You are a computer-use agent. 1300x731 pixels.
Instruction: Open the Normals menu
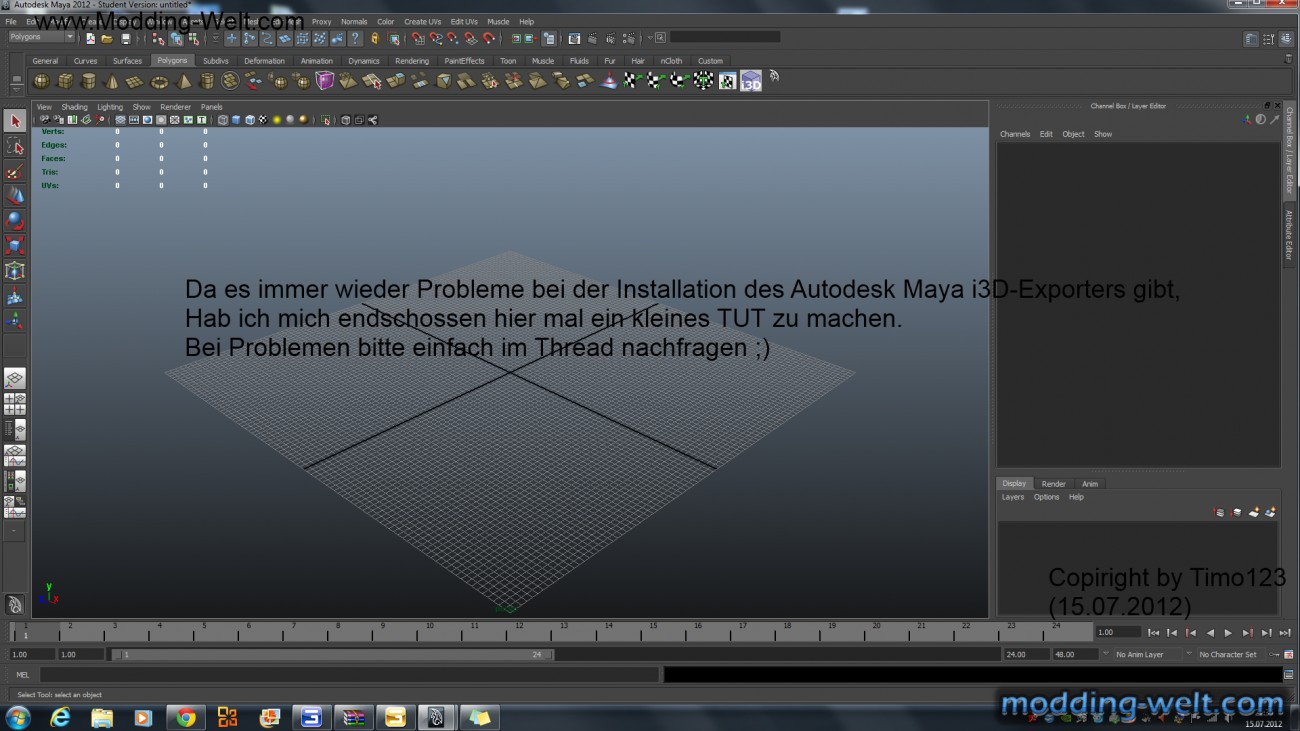[354, 21]
